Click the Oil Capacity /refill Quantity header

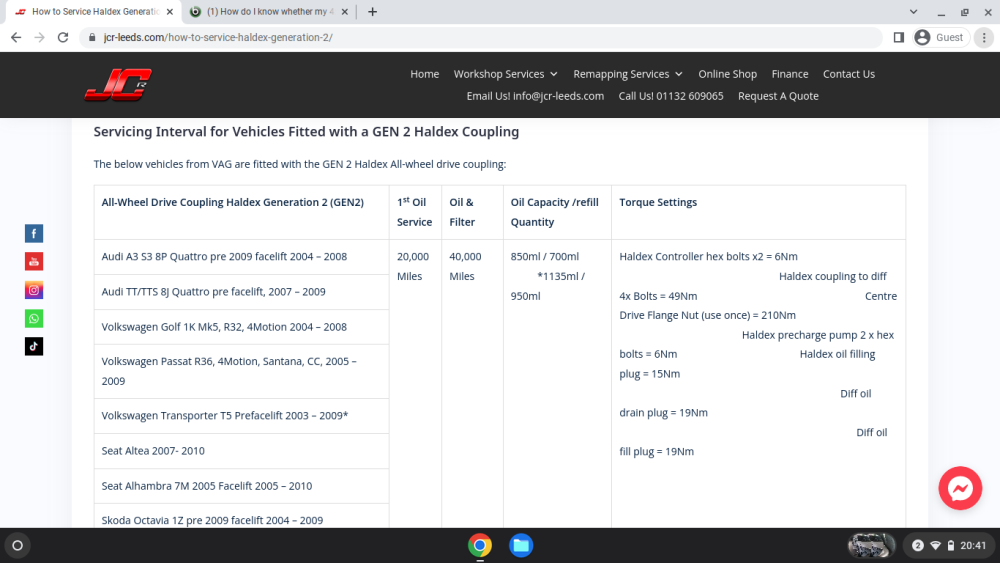coord(557,212)
